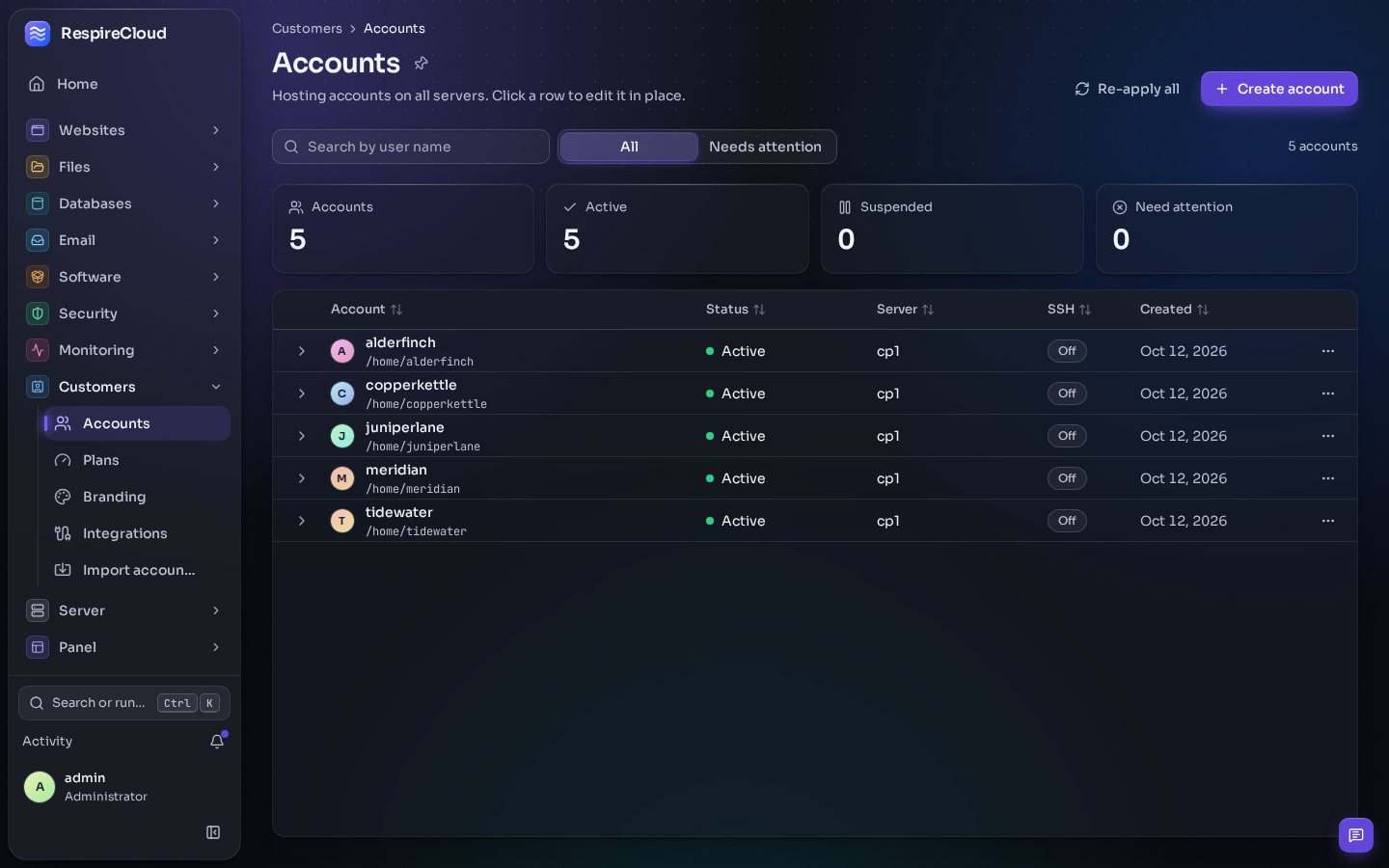Viewport: 1389px width, 868px height.
Task: Click the Websites sidebar icon
Action: point(38,130)
